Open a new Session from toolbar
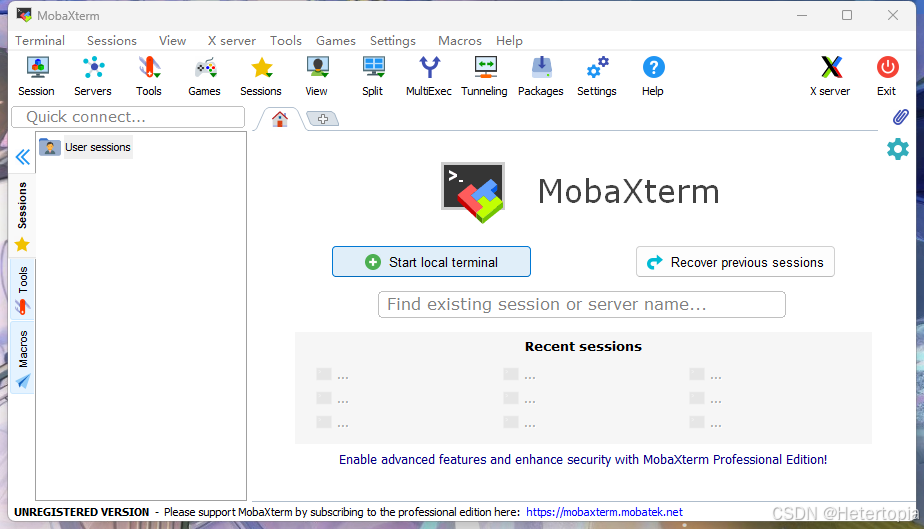The image size is (924, 529). (x=37, y=76)
